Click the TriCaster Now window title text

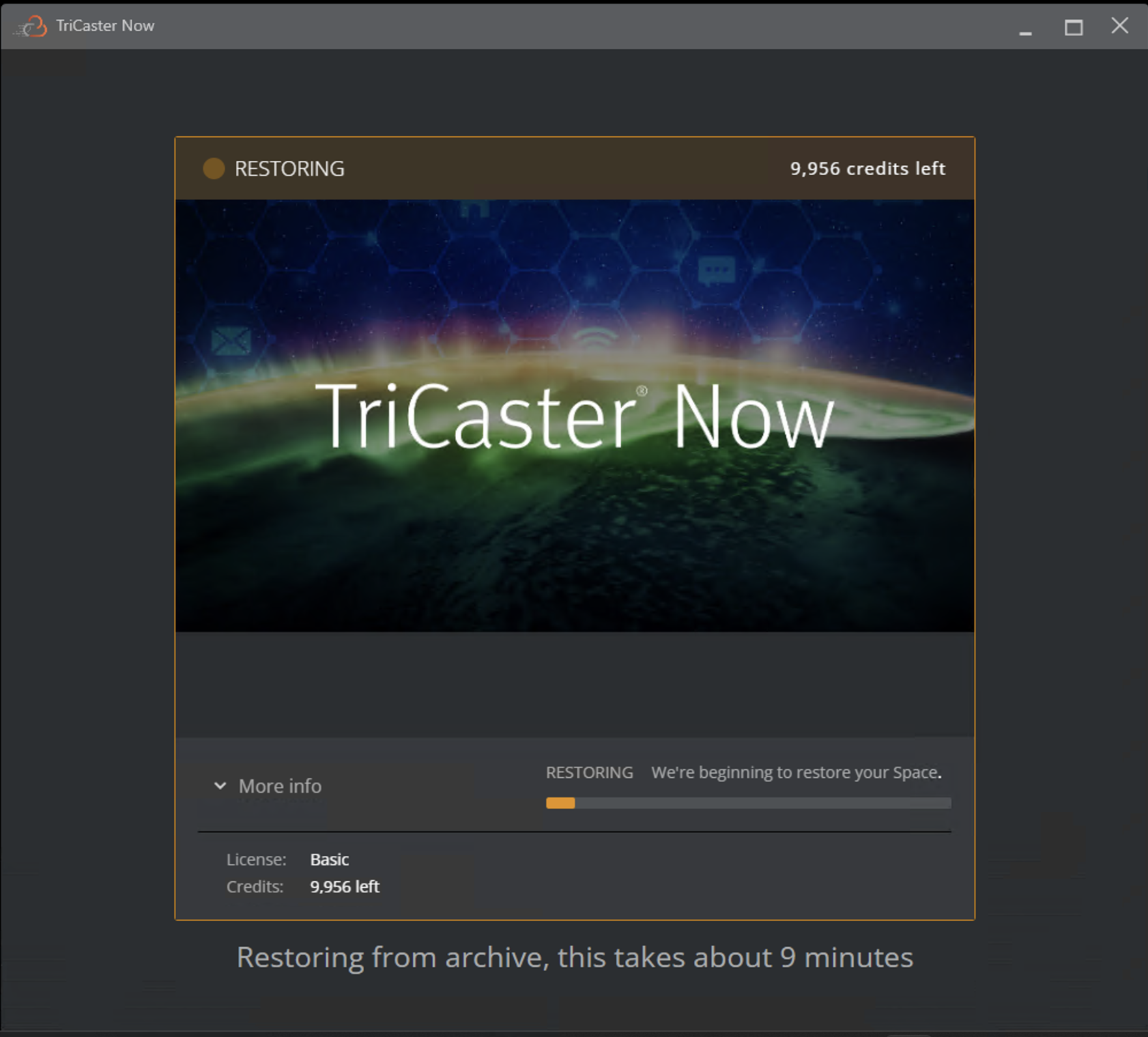pos(106,26)
